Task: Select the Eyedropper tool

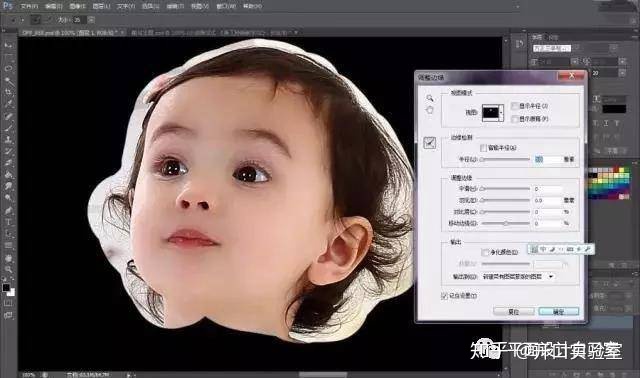Action: pyautogui.click(x=8, y=104)
